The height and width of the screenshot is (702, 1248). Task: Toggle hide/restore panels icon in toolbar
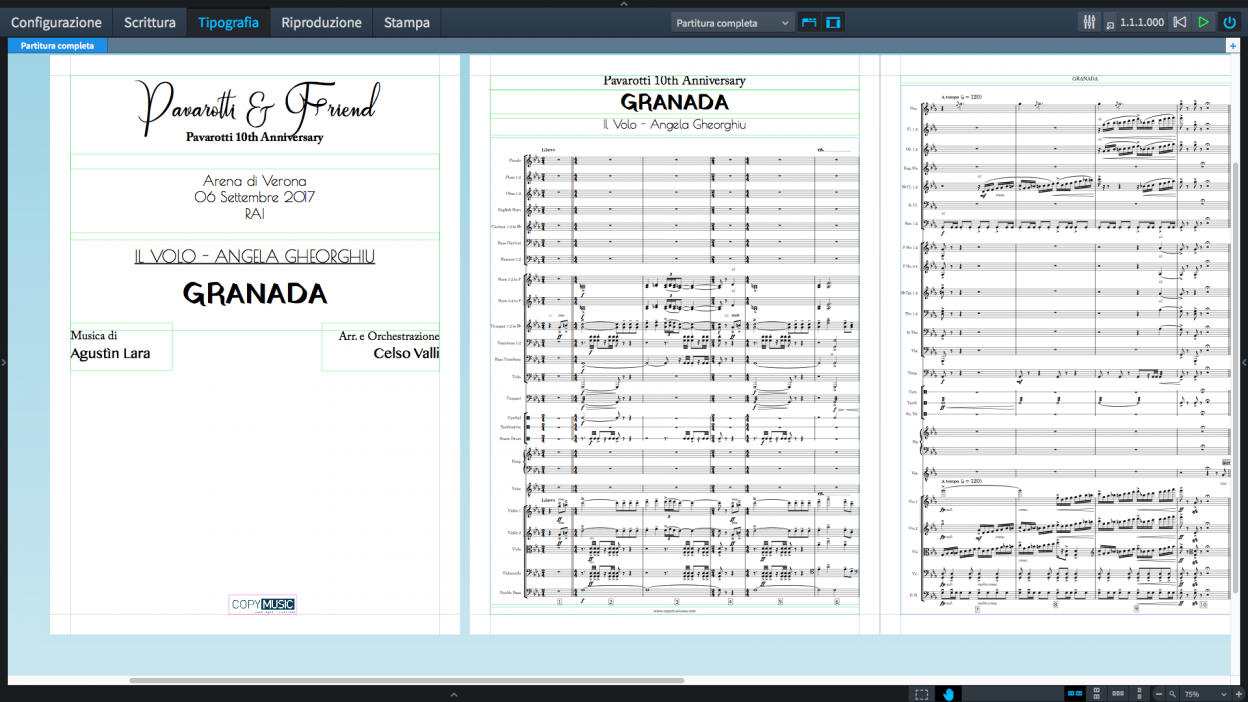point(833,23)
